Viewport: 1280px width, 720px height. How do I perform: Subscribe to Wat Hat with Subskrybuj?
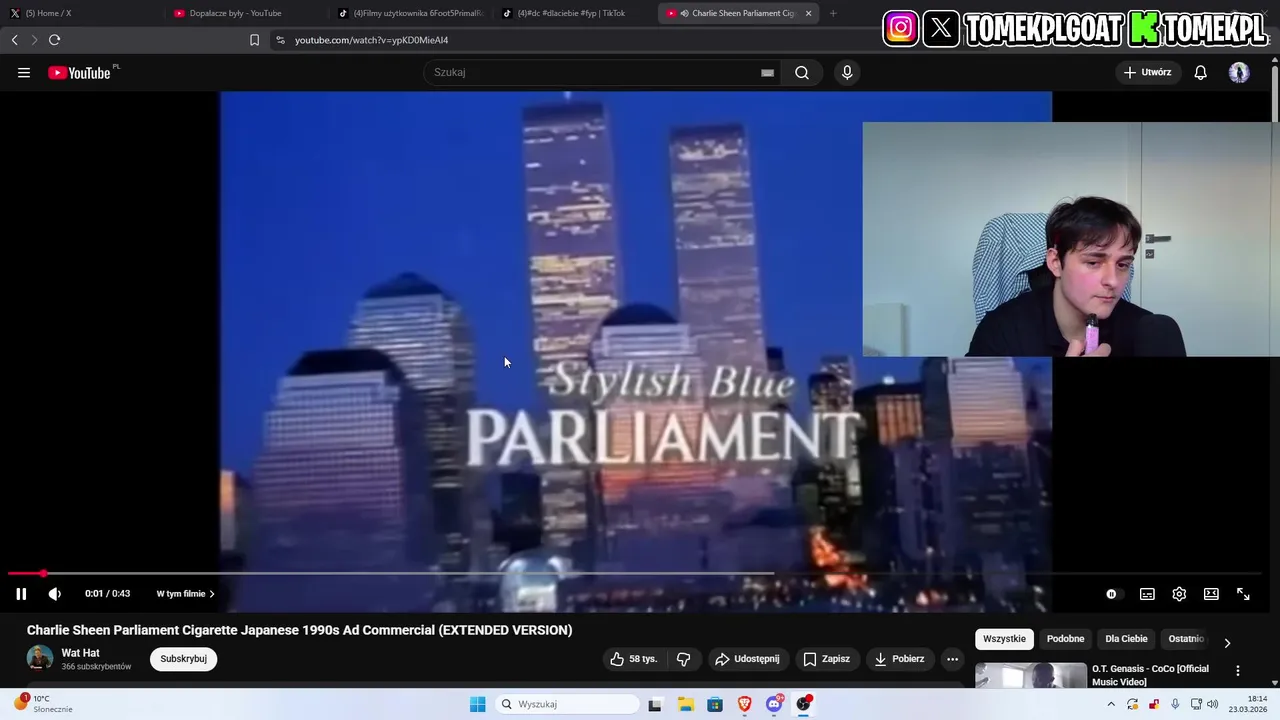pos(183,659)
